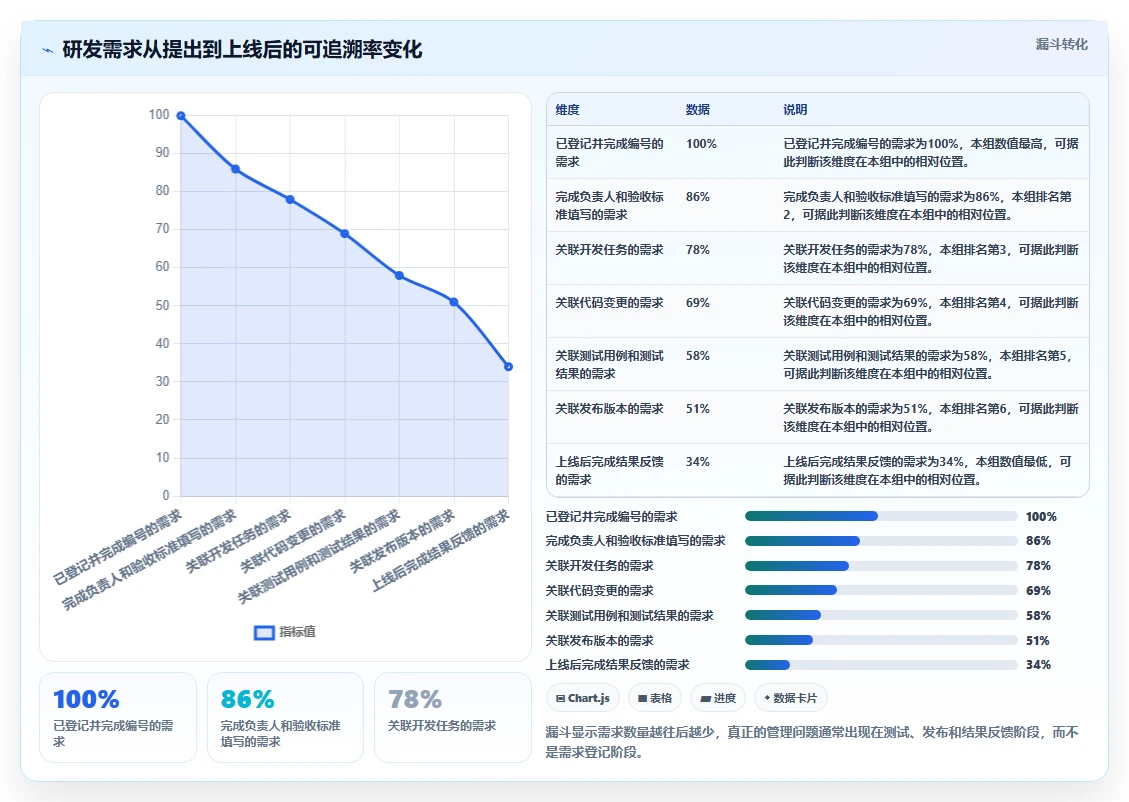Screen dimensions: 1129x802
Task: Click the Chart.js chip icon
Action: tap(560, 698)
